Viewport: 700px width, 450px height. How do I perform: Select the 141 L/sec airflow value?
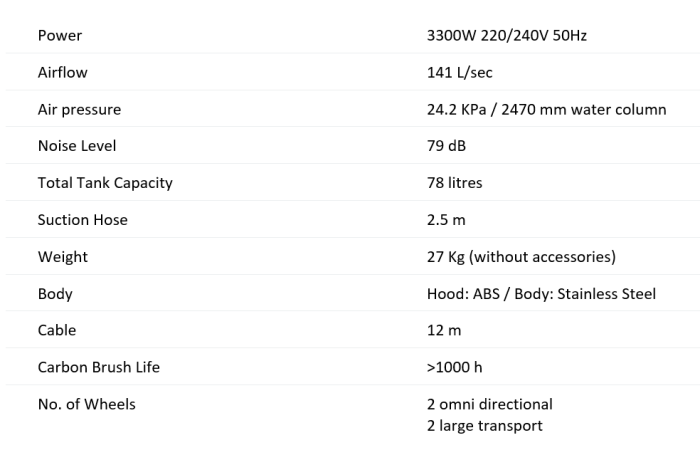pyautogui.click(x=459, y=72)
